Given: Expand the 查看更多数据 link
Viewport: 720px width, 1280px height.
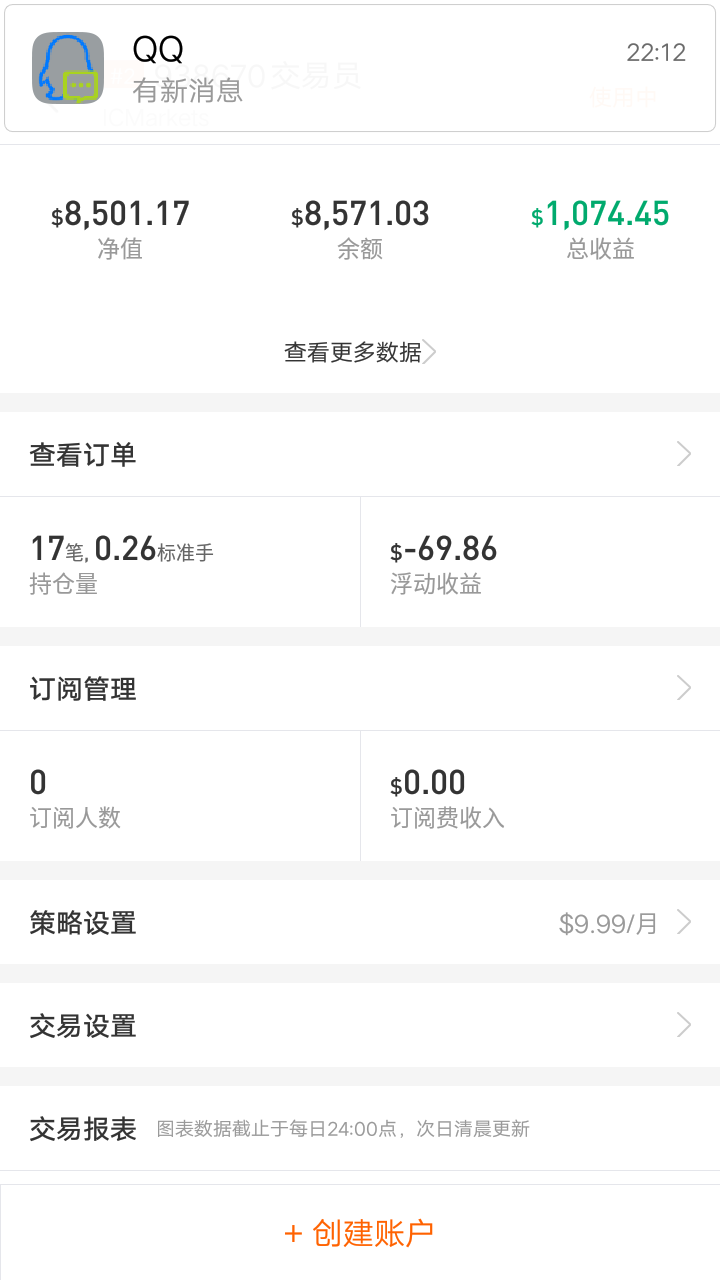Looking at the screenshot, I should [x=353, y=352].
